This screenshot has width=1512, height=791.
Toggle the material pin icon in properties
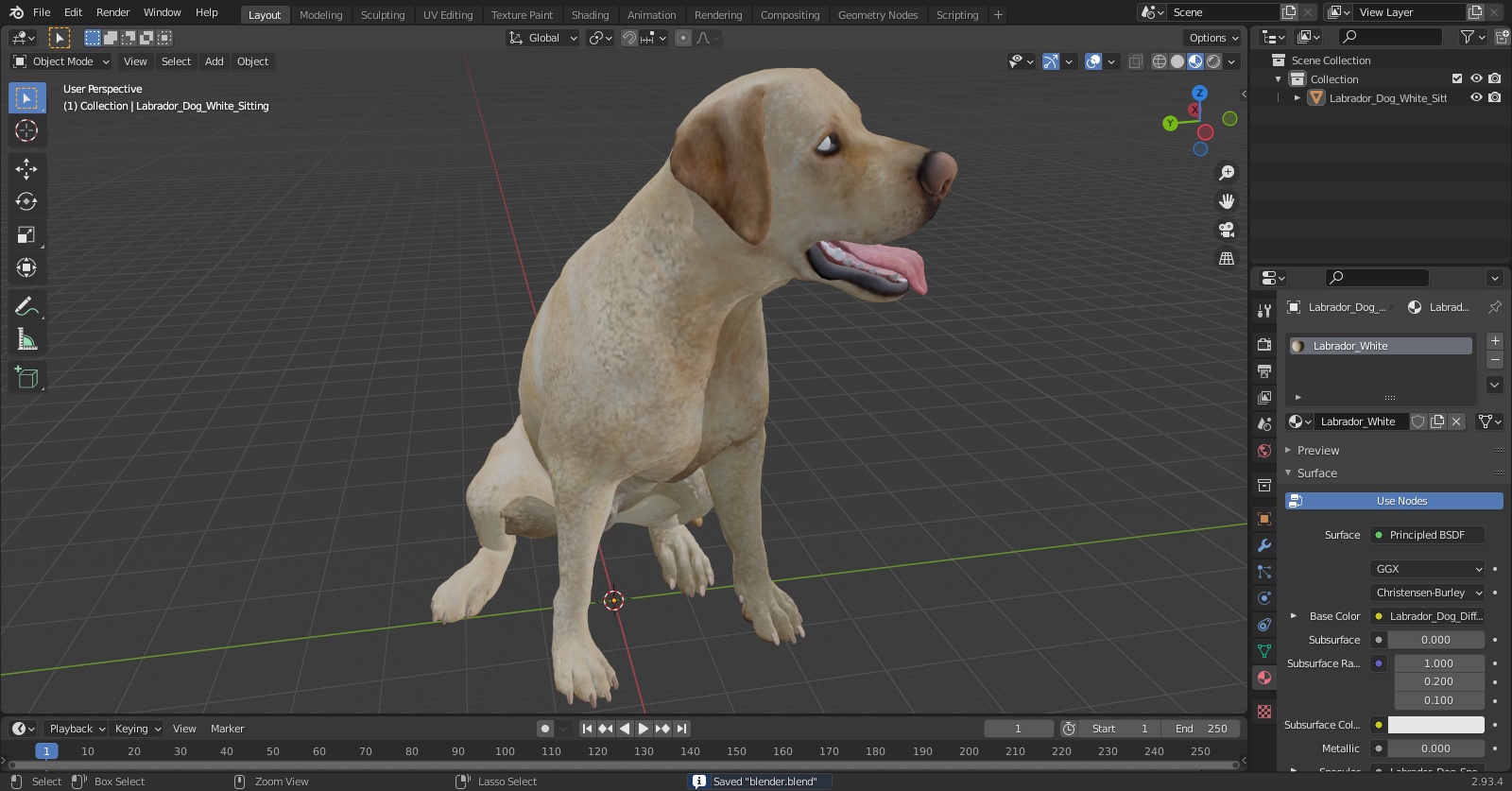[x=1494, y=307]
